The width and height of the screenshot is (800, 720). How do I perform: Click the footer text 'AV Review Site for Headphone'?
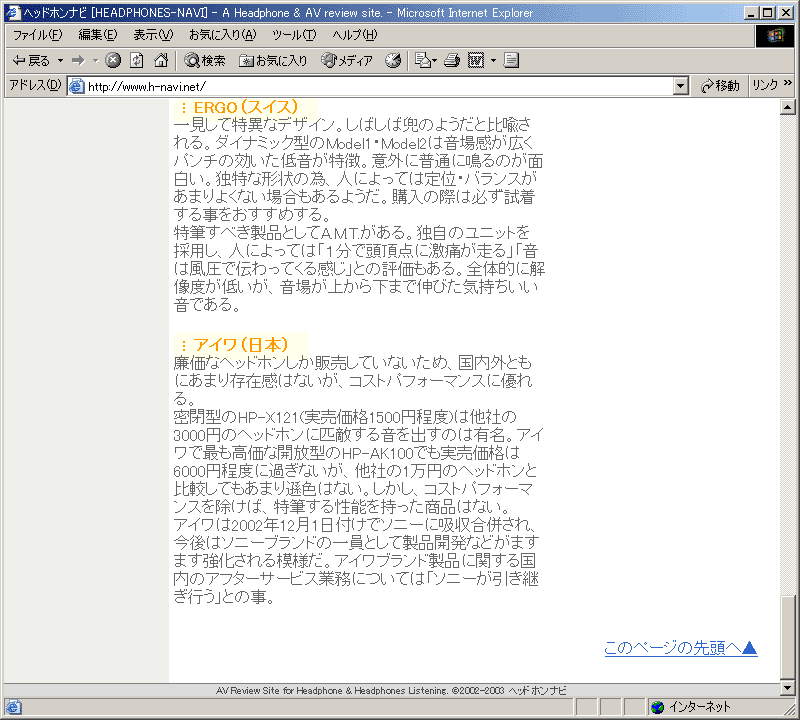(x=279, y=690)
